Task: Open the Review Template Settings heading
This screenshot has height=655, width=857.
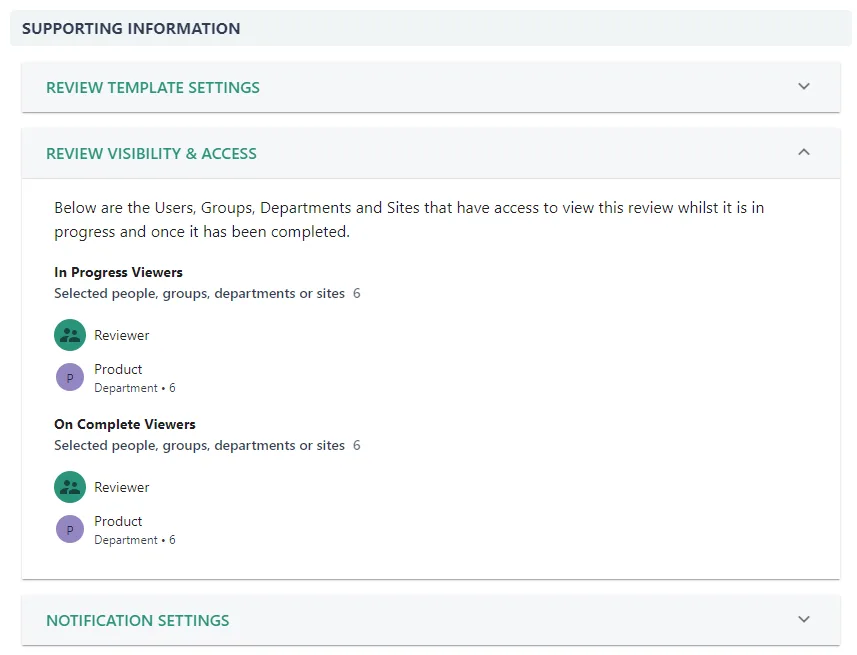Action: [x=152, y=87]
